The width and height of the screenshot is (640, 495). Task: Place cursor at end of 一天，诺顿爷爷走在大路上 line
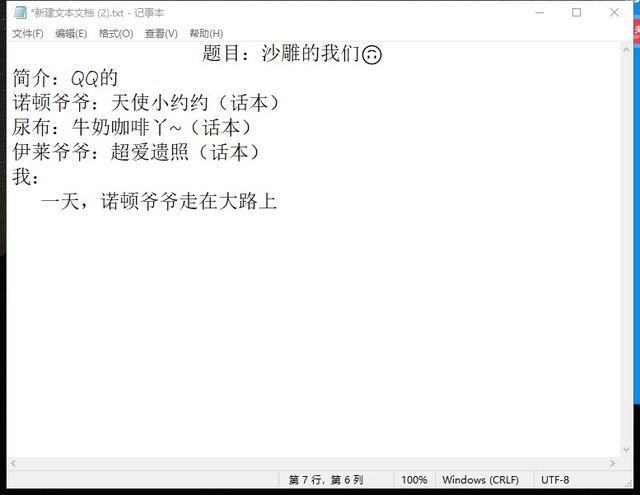pos(277,202)
